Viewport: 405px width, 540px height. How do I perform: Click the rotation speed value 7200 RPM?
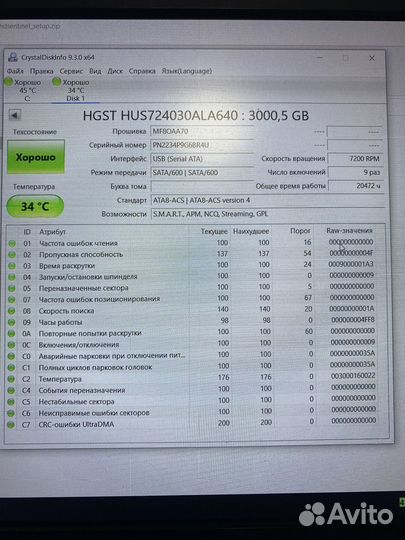355,159
